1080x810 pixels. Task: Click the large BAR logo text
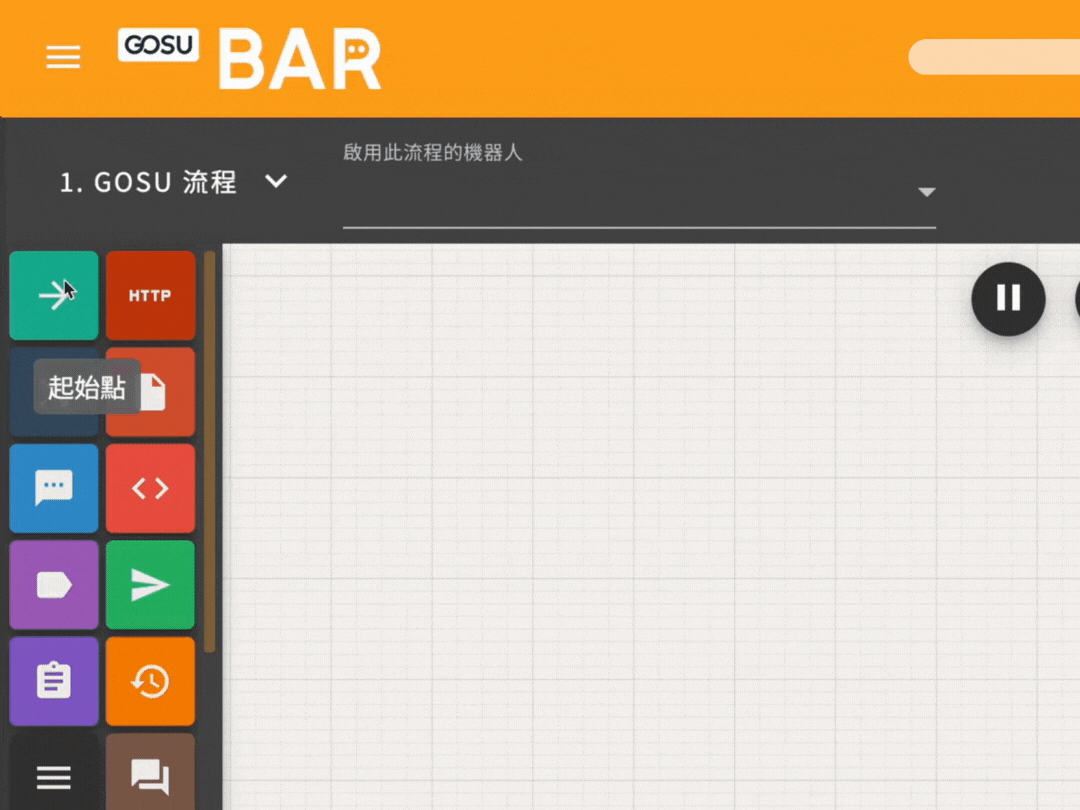click(299, 60)
